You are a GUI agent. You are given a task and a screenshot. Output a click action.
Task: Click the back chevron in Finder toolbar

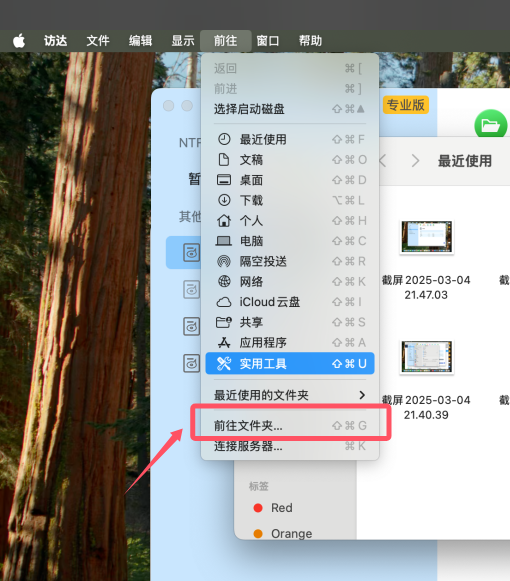click(383, 161)
